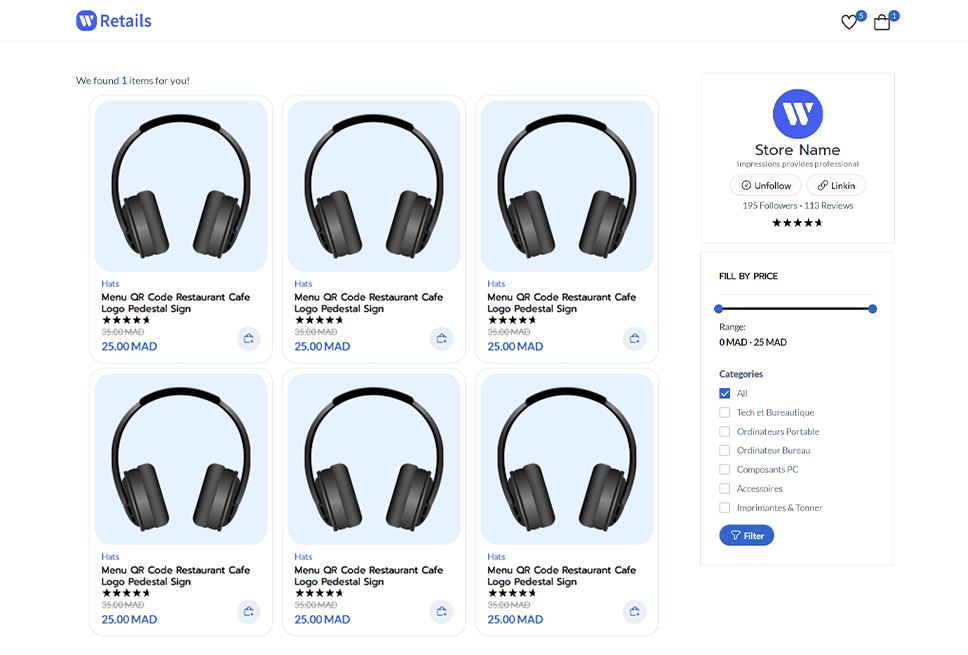968x655 pixels.
Task: Click the '0 MAD - 25 MAD' range value
Action: (x=753, y=342)
